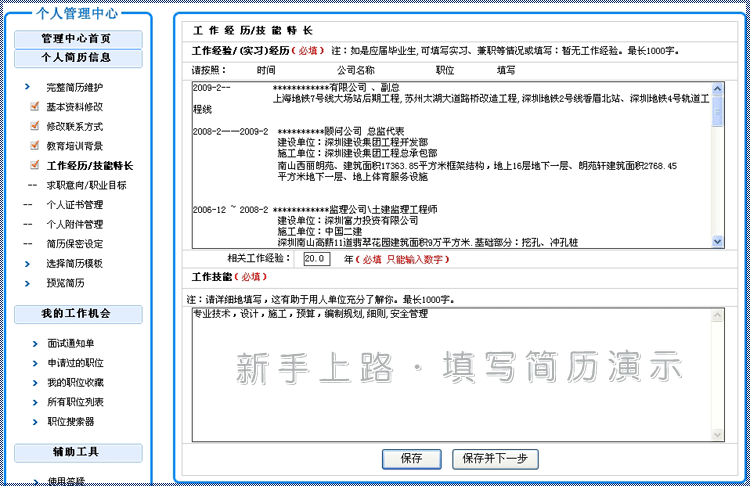The image size is (750, 486).
Task: Click scrollbar thumb of work experience box
Action: (x=717, y=111)
